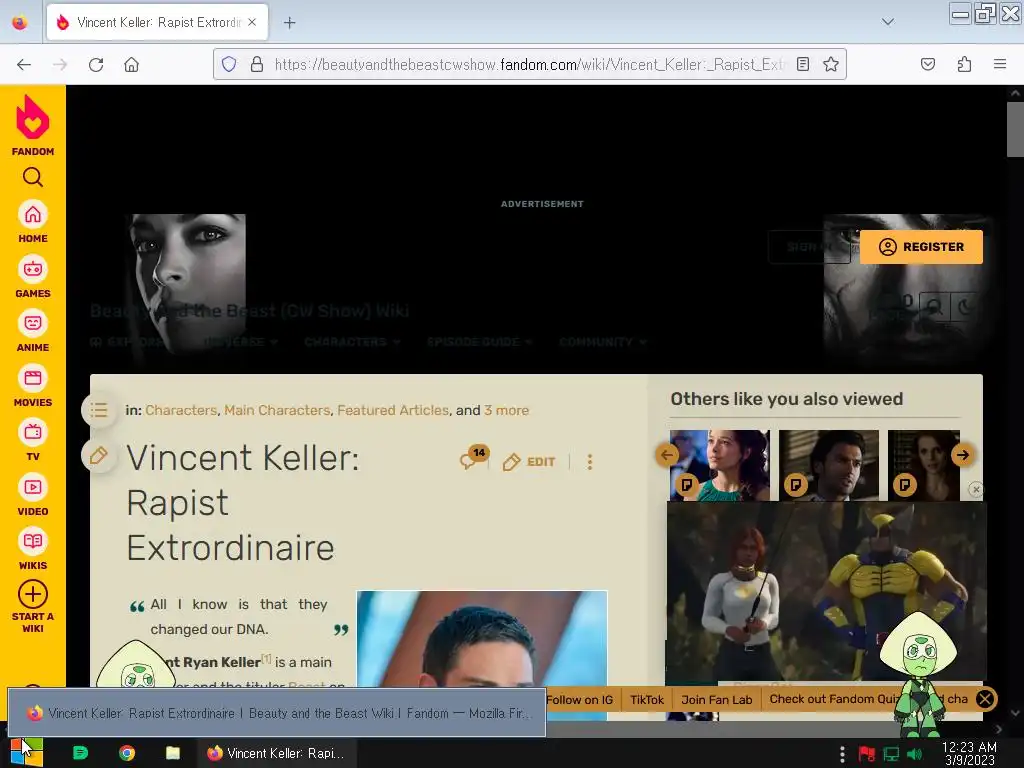Click the browser home icon

(132, 64)
